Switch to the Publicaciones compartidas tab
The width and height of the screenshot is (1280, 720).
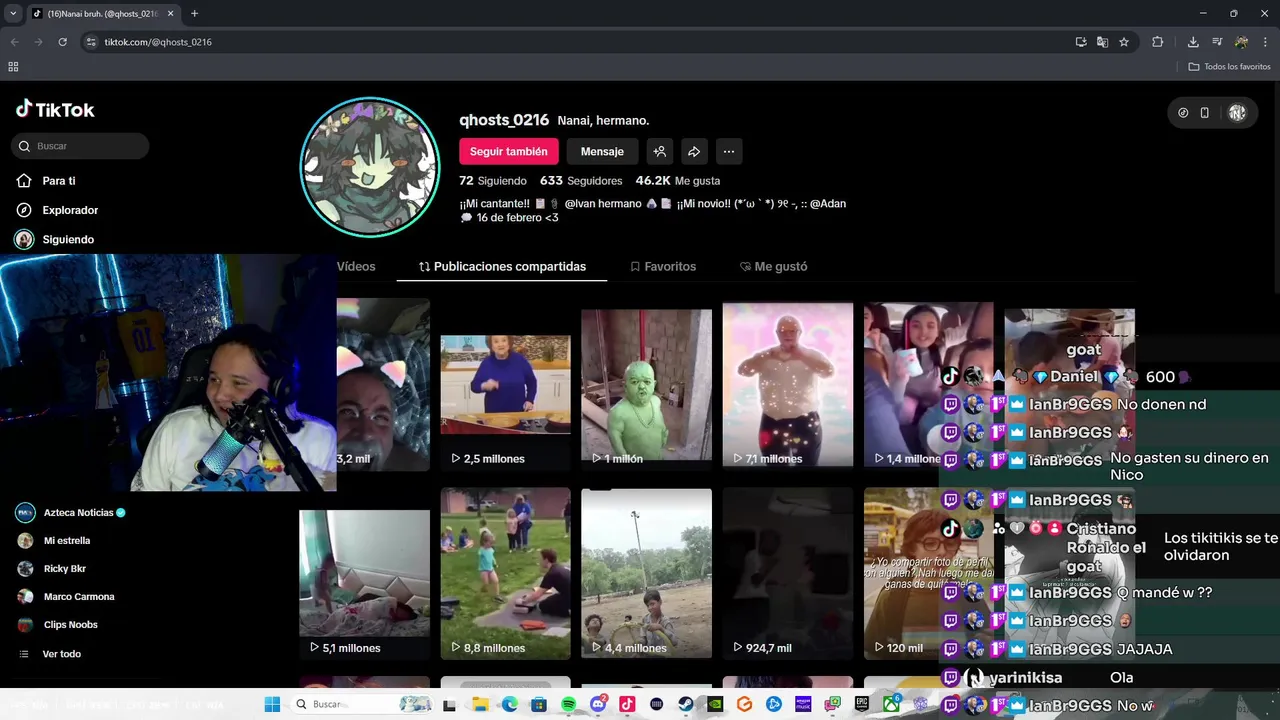point(502,266)
